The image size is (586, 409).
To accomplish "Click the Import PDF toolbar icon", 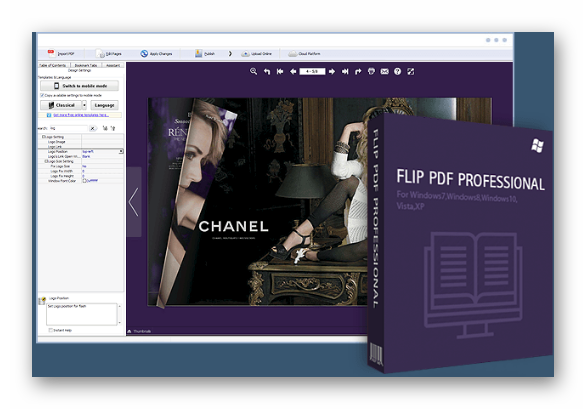I will point(51,53).
